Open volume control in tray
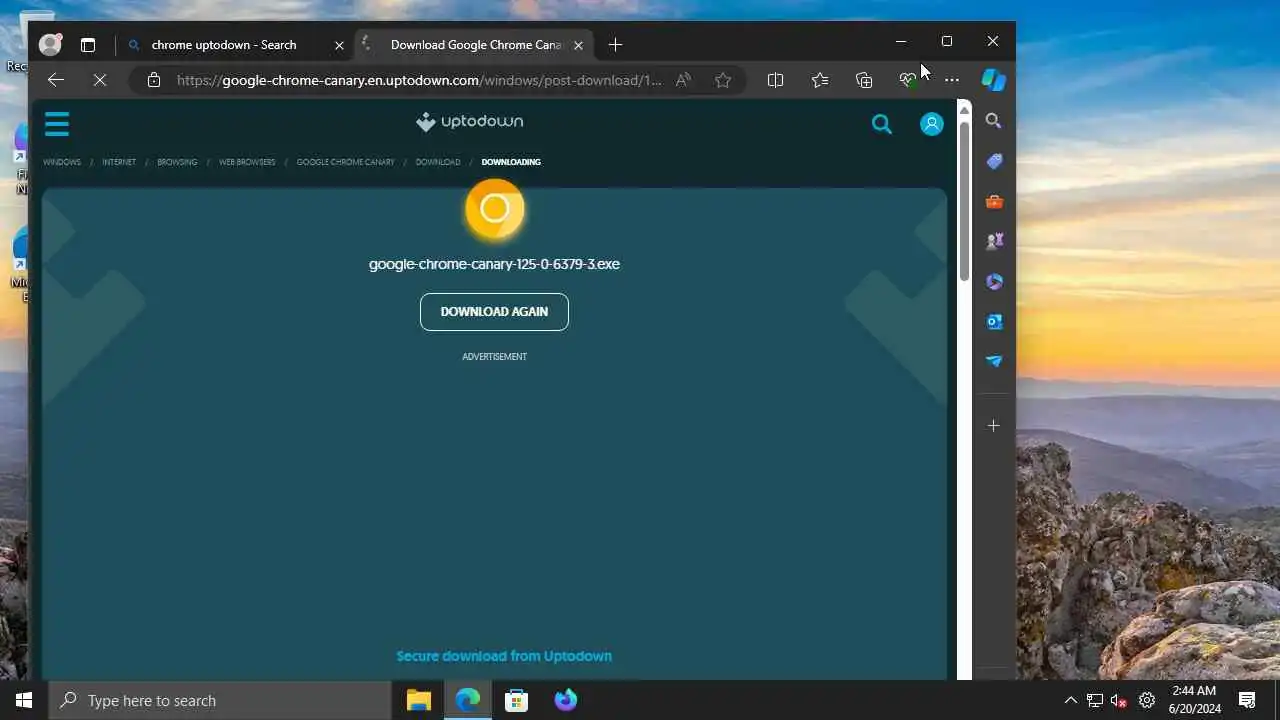This screenshot has height=720, width=1280. 1119,700
